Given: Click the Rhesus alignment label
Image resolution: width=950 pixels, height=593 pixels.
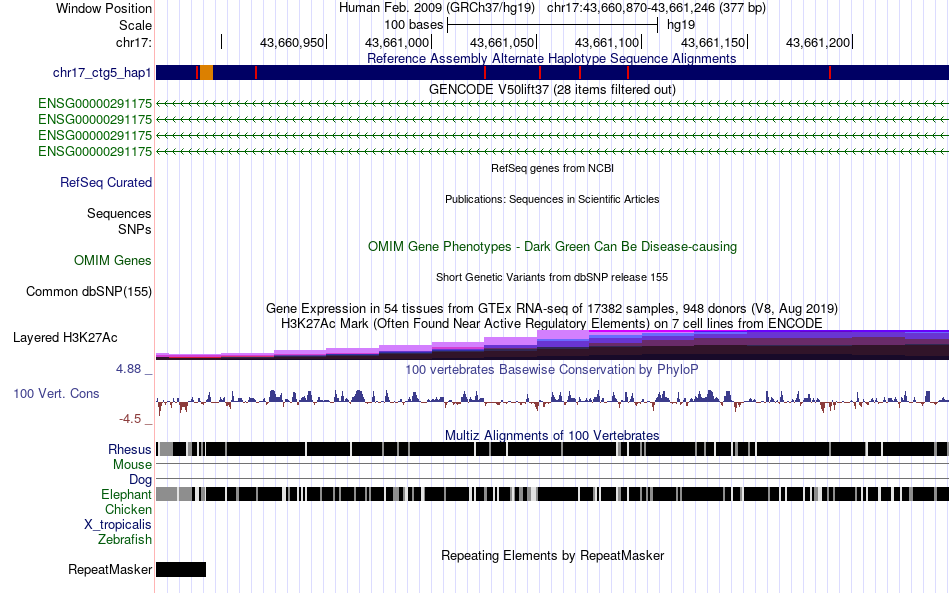Looking at the screenshot, I should (130, 449).
